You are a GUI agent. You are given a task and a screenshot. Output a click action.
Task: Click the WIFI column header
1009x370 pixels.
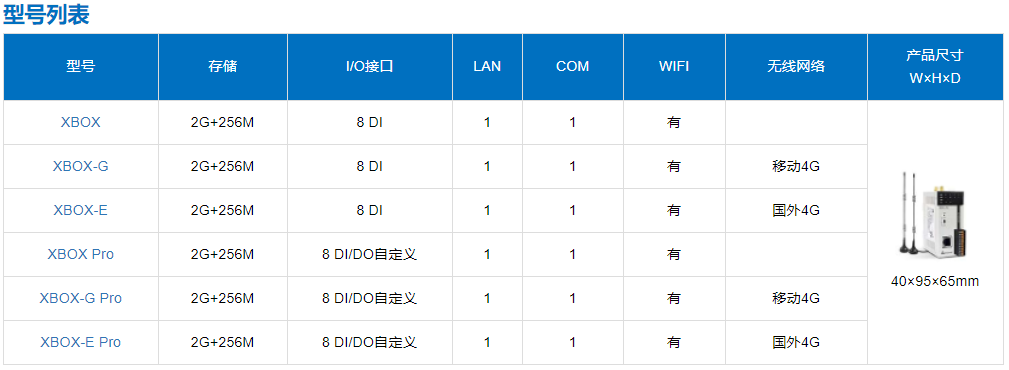pyautogui.click(x=674, y=66)
